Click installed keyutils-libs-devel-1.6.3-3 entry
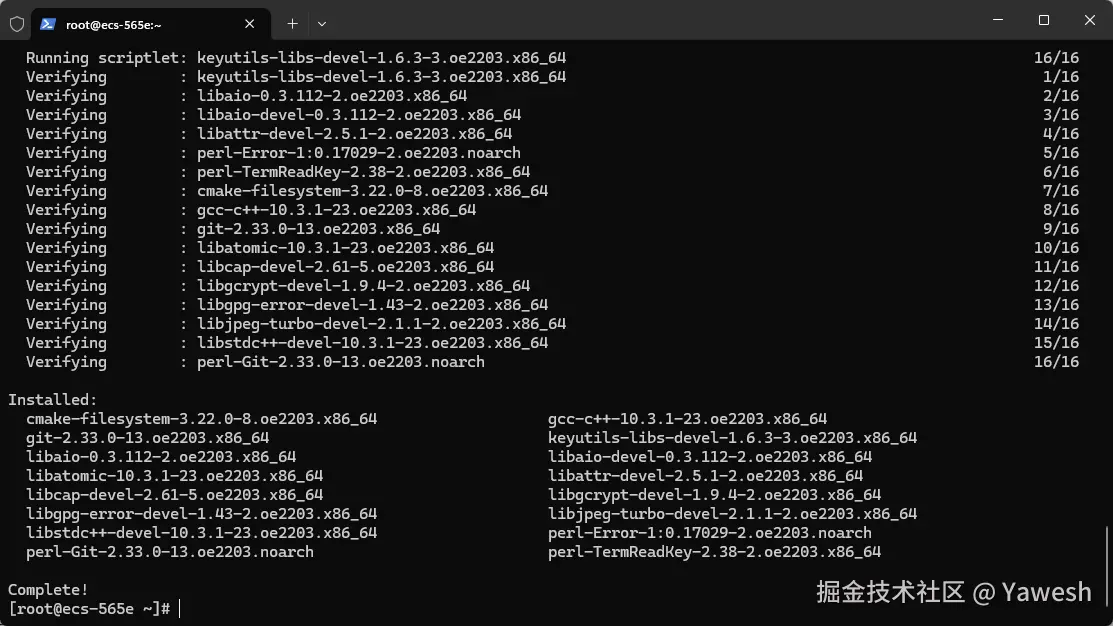1113x626 pixels. 733,438
